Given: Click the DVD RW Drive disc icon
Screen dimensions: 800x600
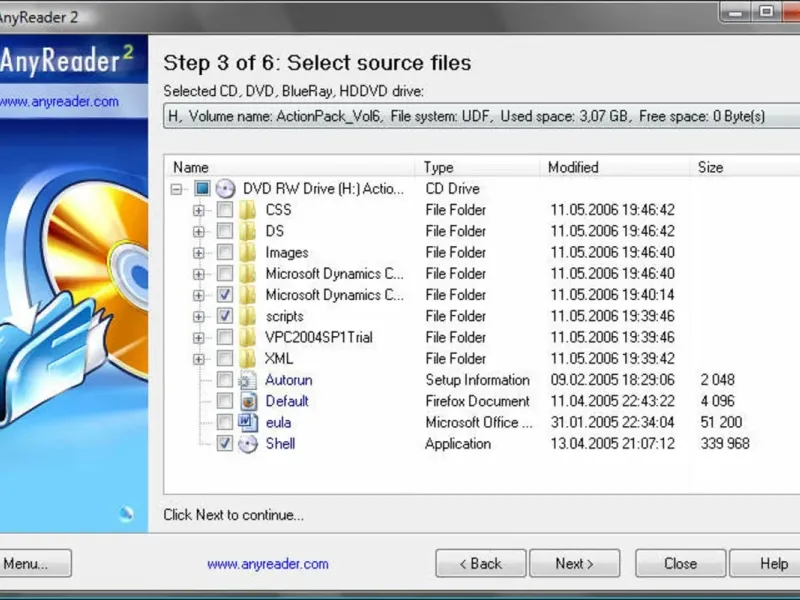Looking at the screenshot, I should click(x=225, y=189).
